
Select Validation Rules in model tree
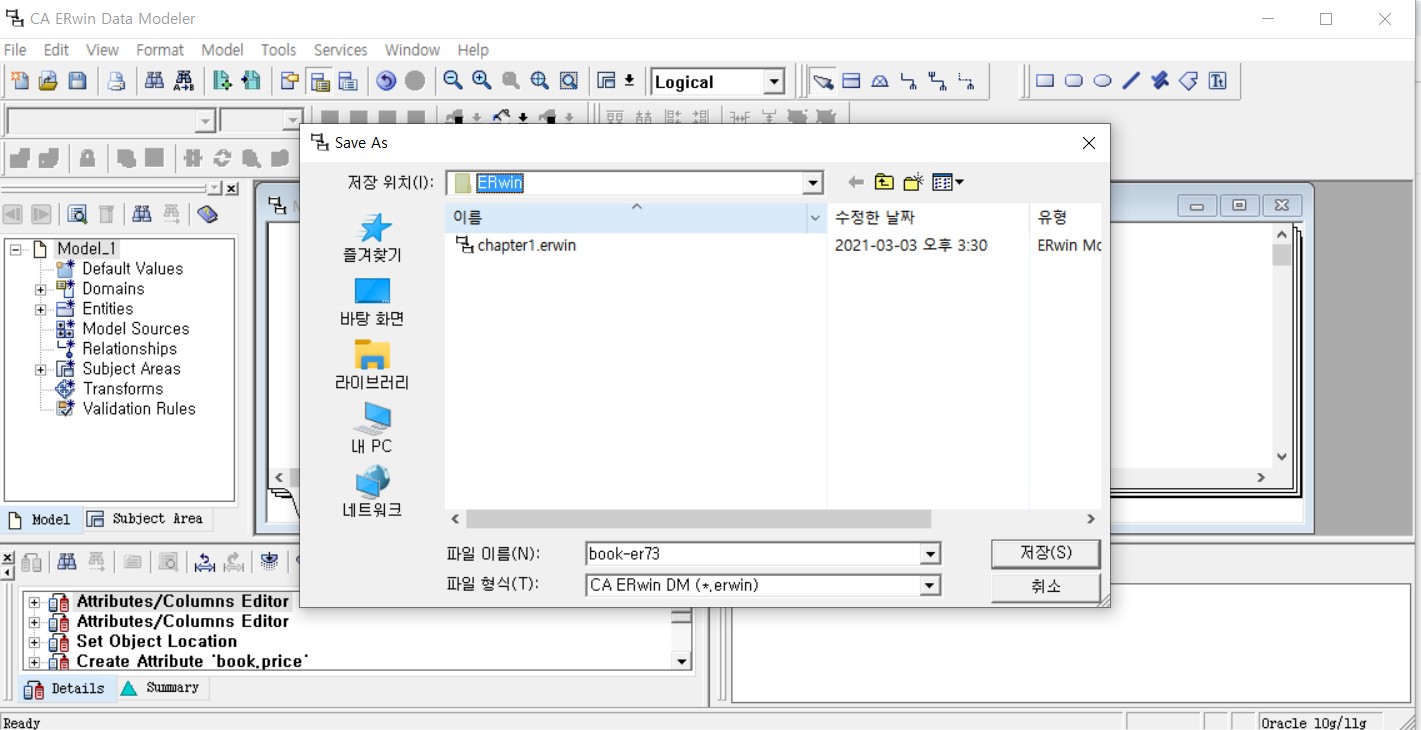pyautogui.click(x=139, y=408)
